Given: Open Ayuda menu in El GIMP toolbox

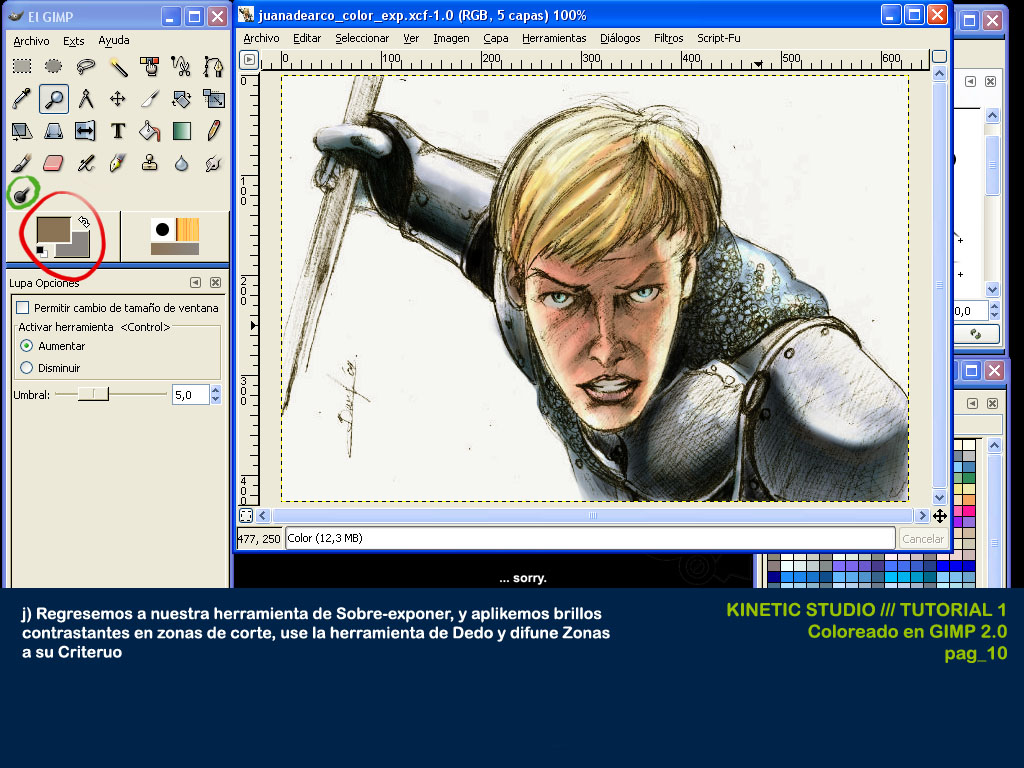Looking at the screenshot, I should (114, 40).
